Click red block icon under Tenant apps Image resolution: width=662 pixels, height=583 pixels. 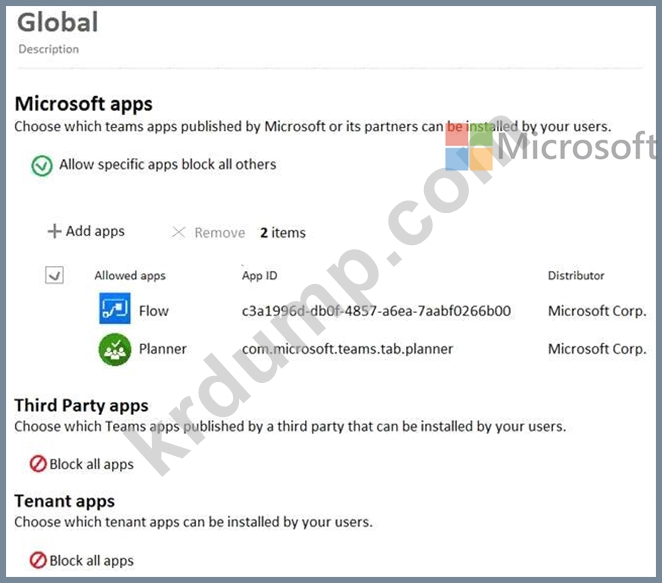tap(38, 560)
